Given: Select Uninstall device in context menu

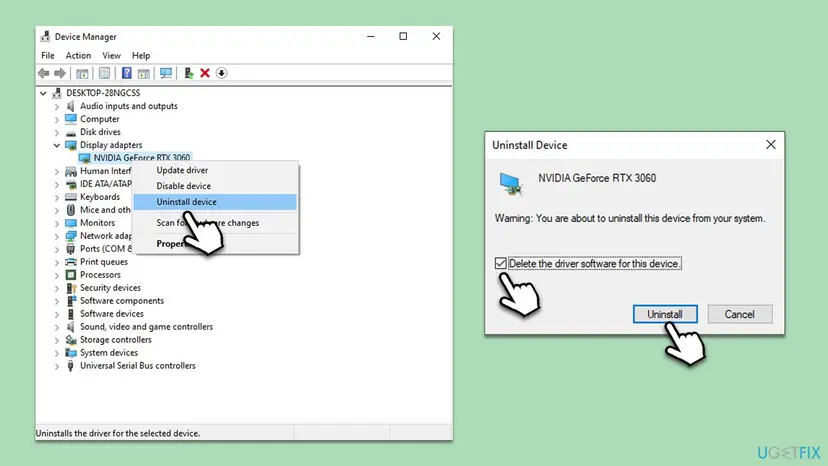Looking at the screenshot, I should pos(215,202).
